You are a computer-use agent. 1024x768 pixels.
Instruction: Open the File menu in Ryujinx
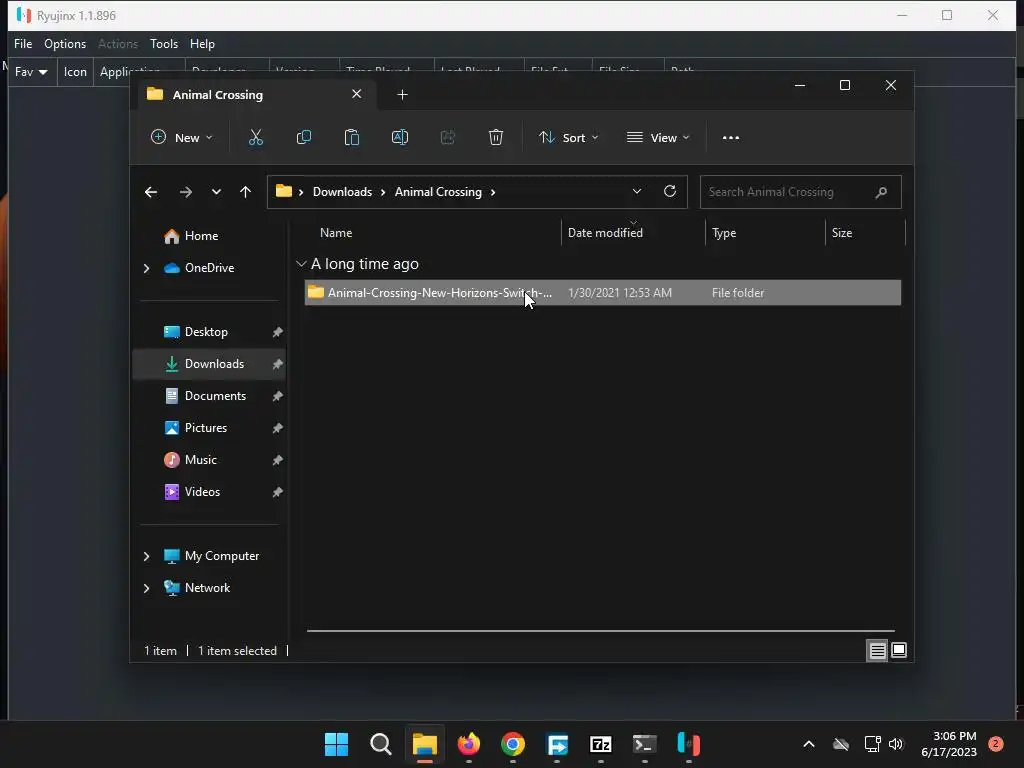tap(23, 44)
